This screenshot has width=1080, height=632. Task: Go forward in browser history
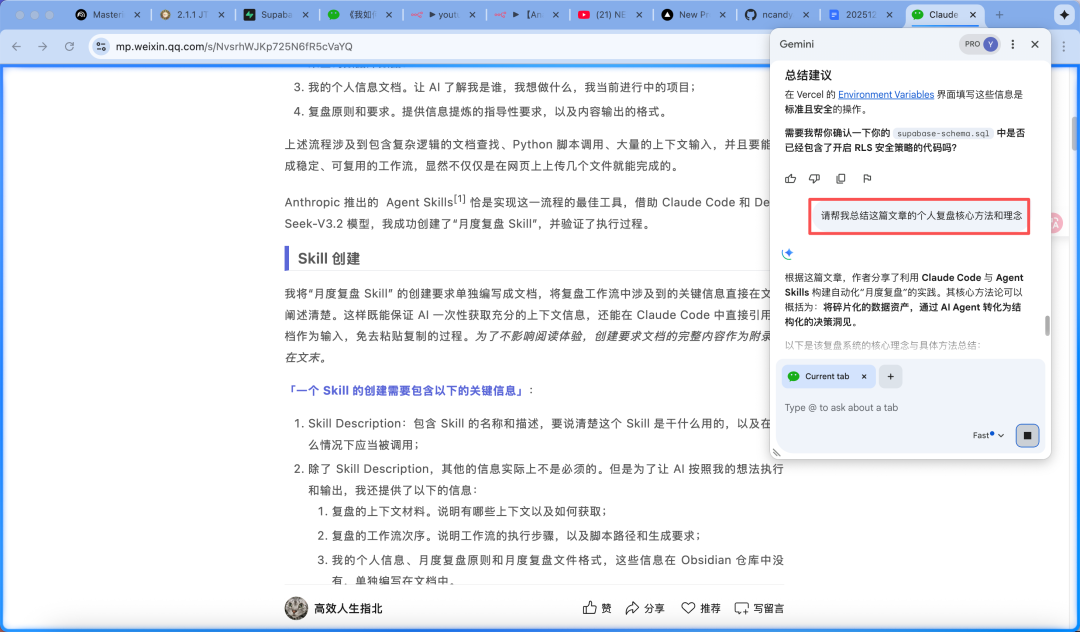coord(43,46)
